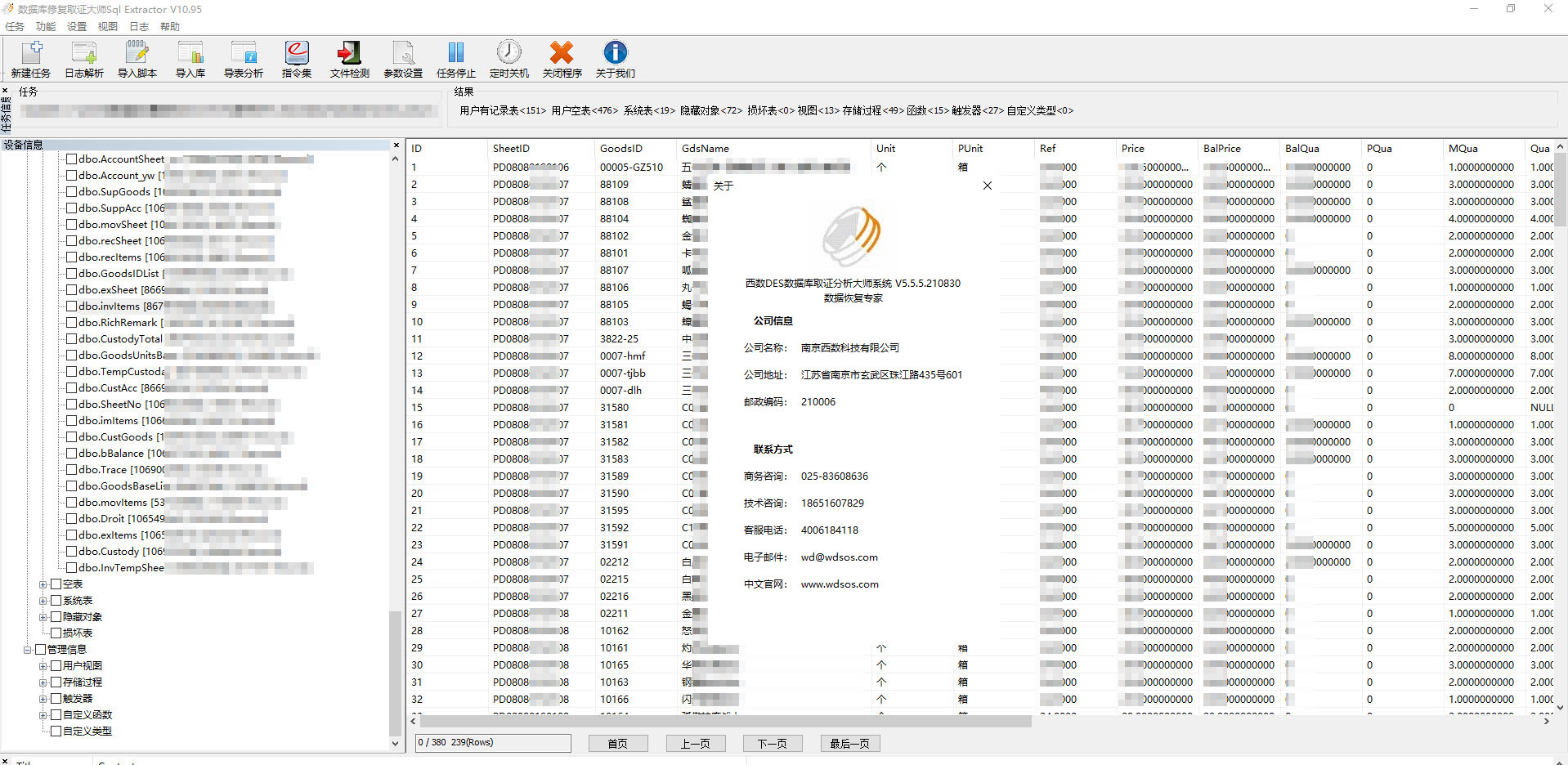Click the tree panel vertical scrollbar
The height and width of the screenshot is (765, 1568).
pyautogui.click(x=396, y=674)
